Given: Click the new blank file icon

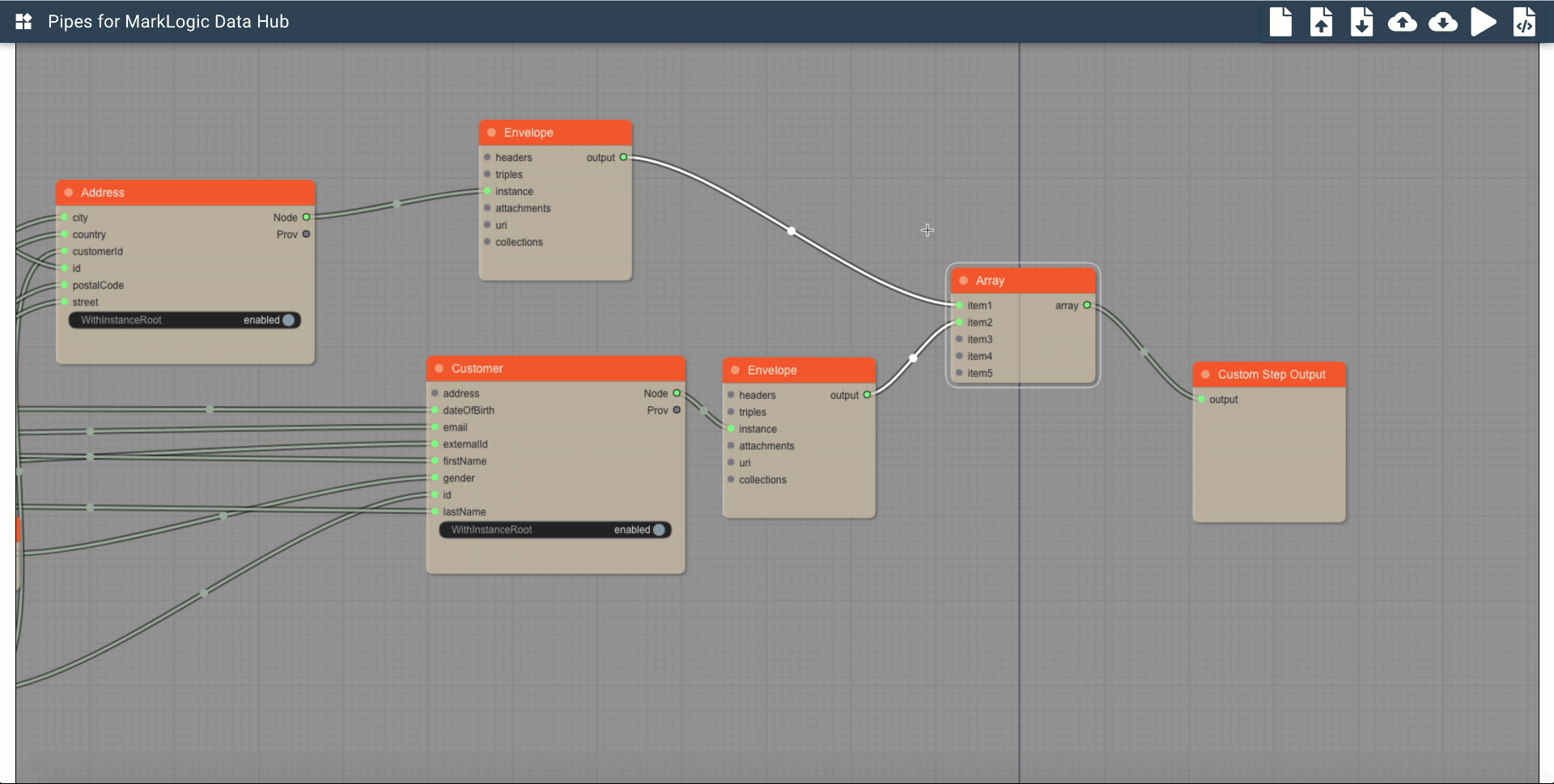Looking at the screenshot, I should click(1280, 22).
